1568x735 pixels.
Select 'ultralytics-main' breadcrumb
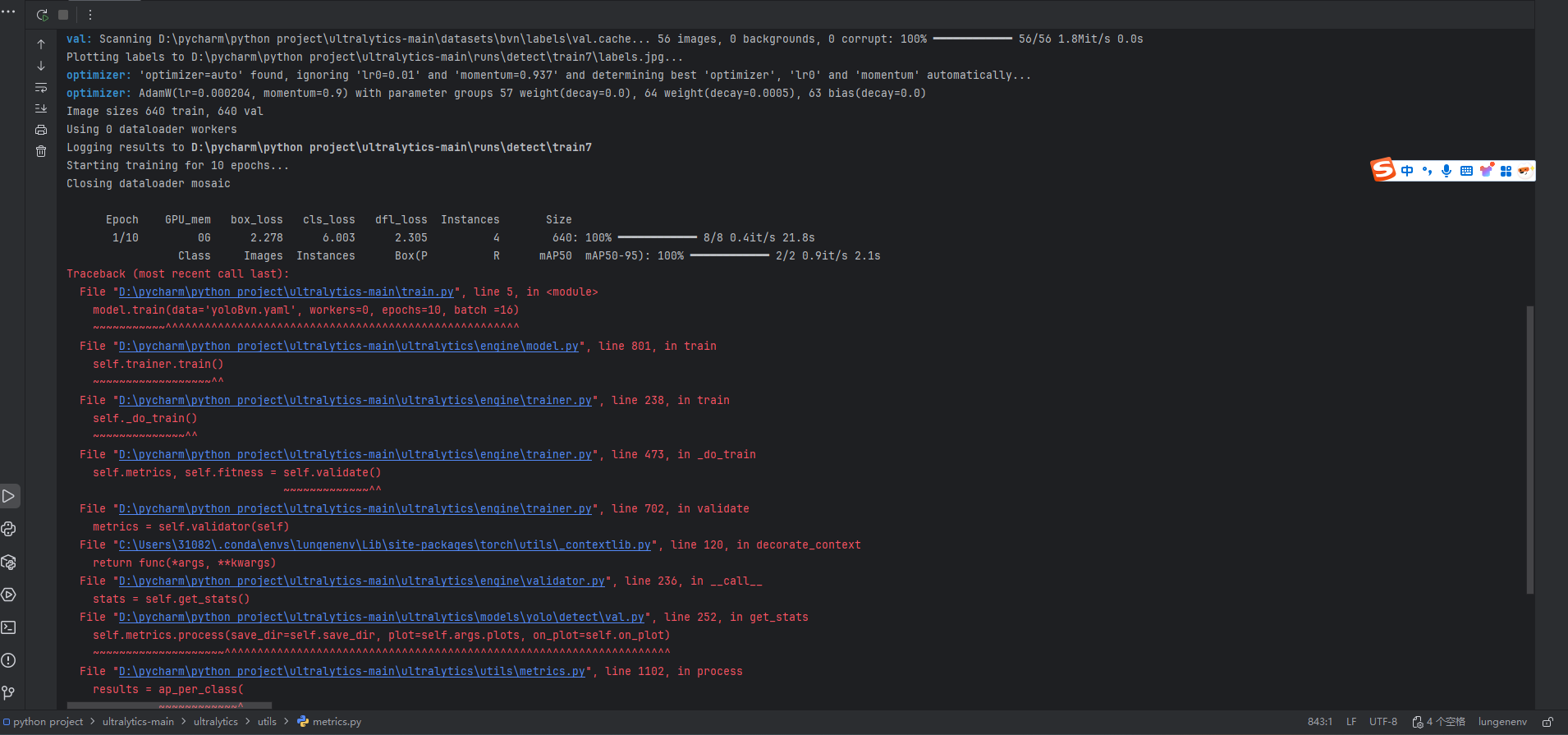click(138, 722)
